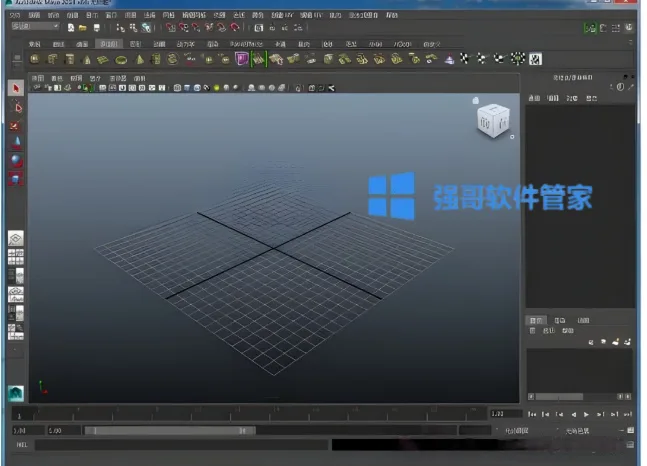This screenshot has width=647, height=466.
Task: Create a polygon plane from shelf
Action: point(103,59)
